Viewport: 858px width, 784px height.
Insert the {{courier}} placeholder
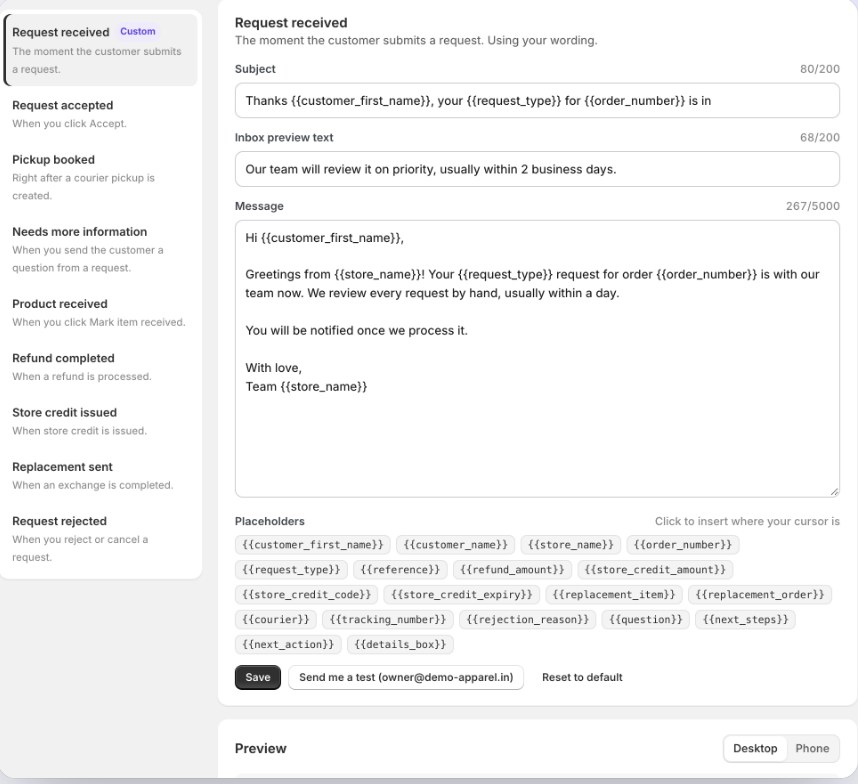click(276, 619)
